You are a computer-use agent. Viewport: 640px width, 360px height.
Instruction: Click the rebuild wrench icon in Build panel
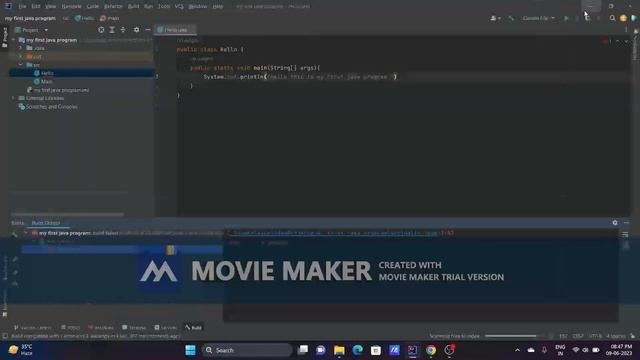click(x=15, y=234)
